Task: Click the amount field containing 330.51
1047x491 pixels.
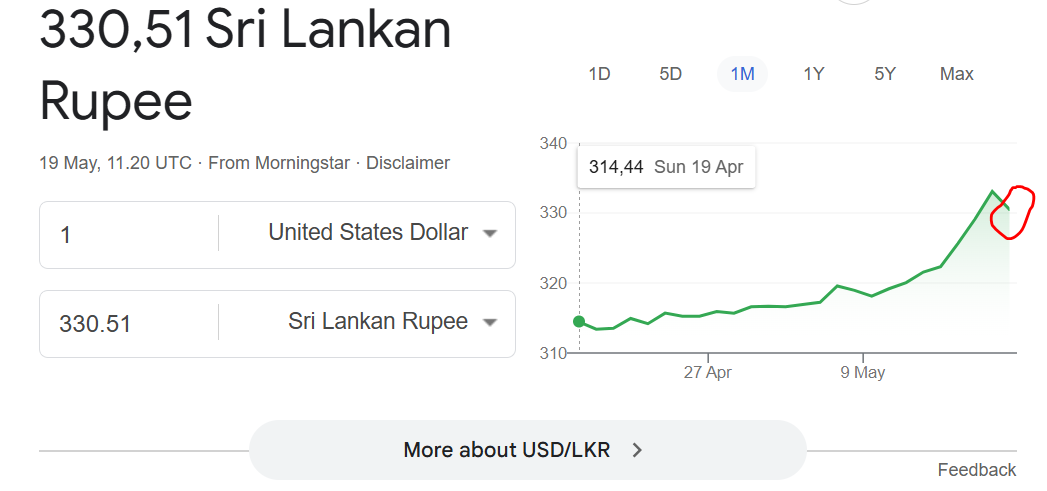Action: click(129, 324)
